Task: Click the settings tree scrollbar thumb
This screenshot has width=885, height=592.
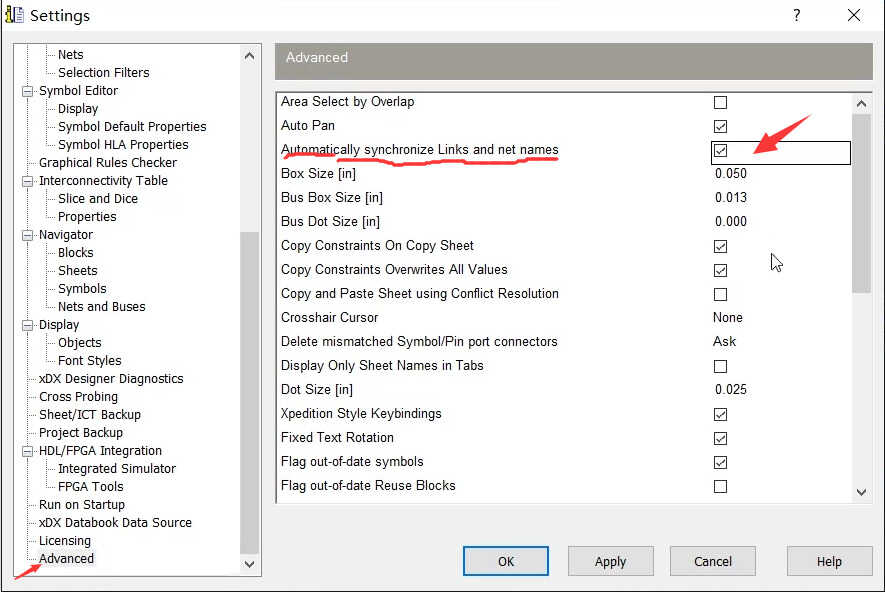Action: coord(249,393)
